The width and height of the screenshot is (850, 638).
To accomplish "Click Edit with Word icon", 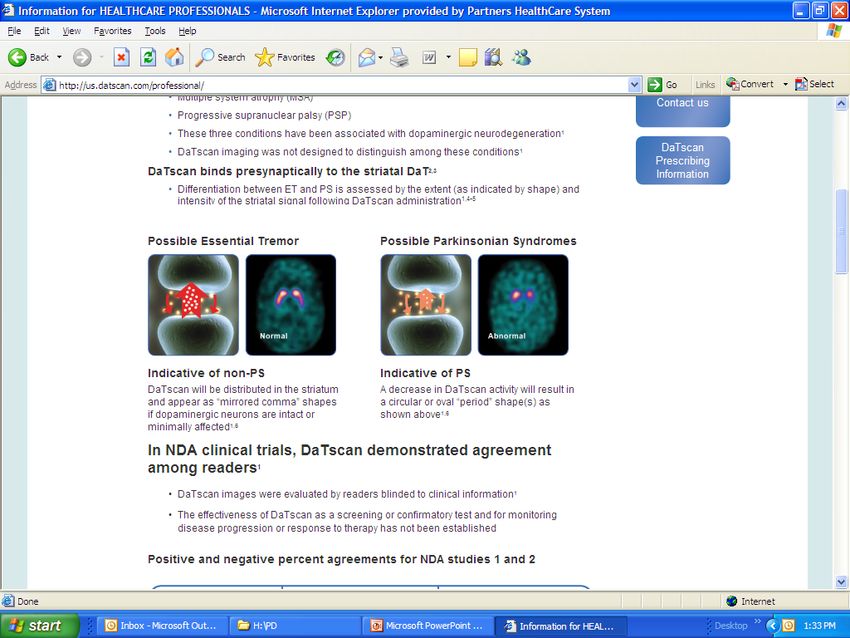I will click(429, 57).
